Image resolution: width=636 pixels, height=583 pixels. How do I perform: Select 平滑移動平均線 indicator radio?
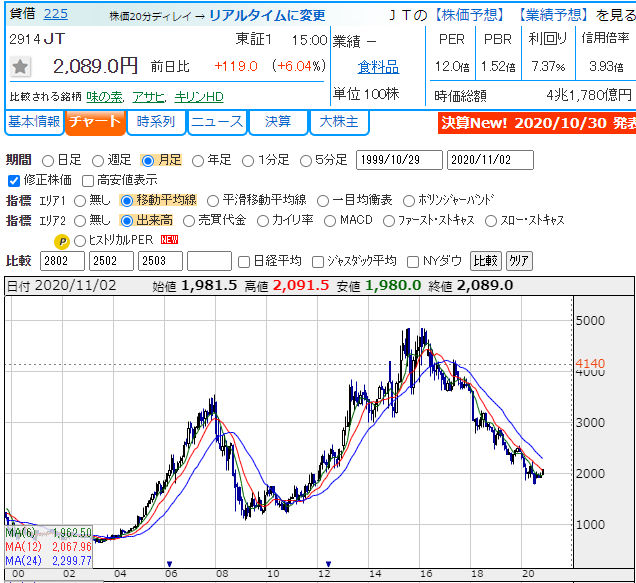click(213, 201)
